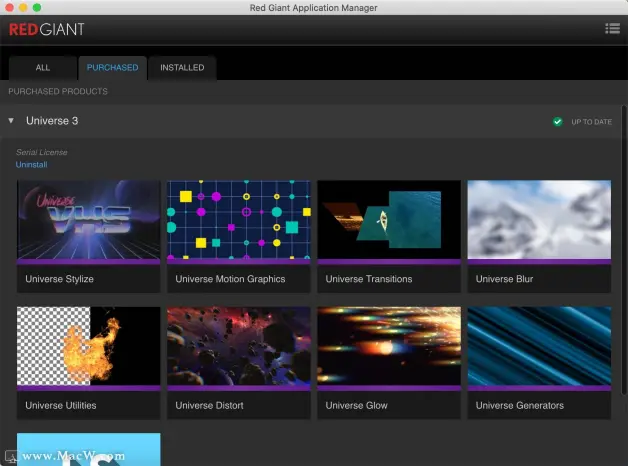Select the Universe Glow thumbnail
Screen dimensions: 628x466
coord(389,346)
